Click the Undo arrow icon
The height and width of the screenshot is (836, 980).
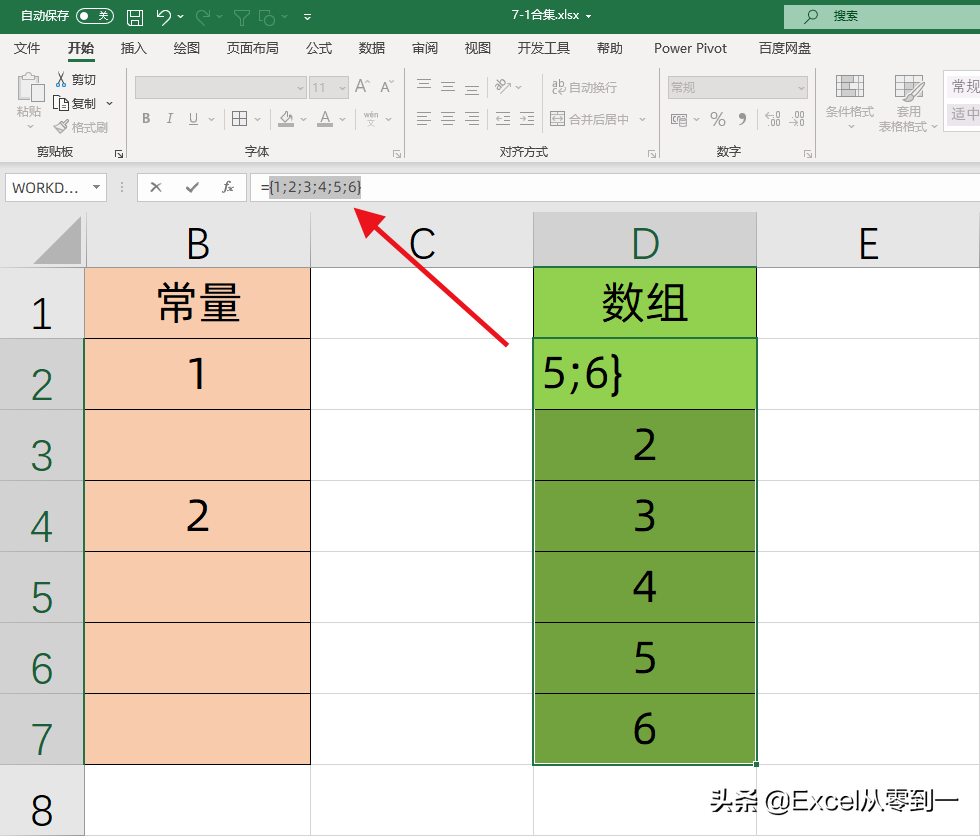[164, 17]
